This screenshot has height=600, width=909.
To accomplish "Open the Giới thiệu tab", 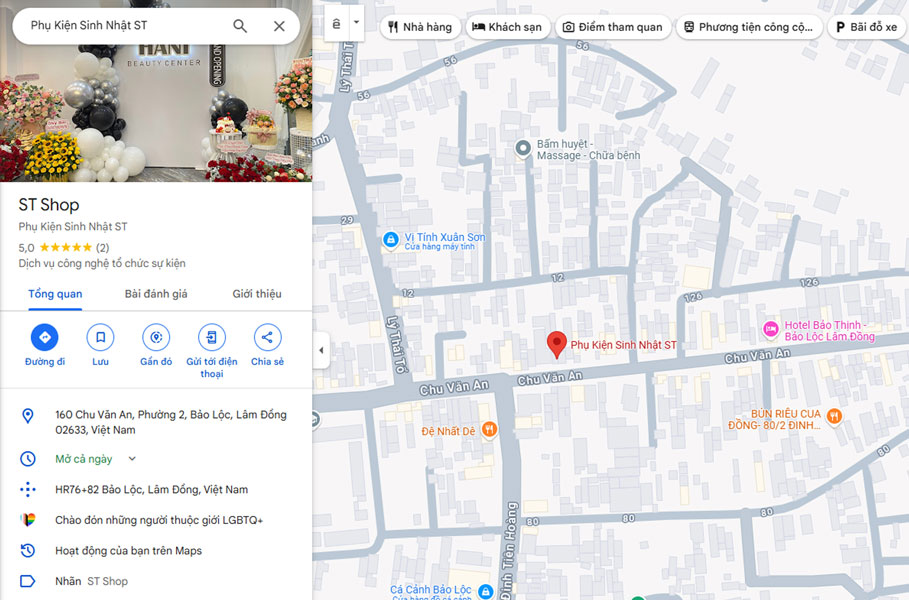I will 257,294.
